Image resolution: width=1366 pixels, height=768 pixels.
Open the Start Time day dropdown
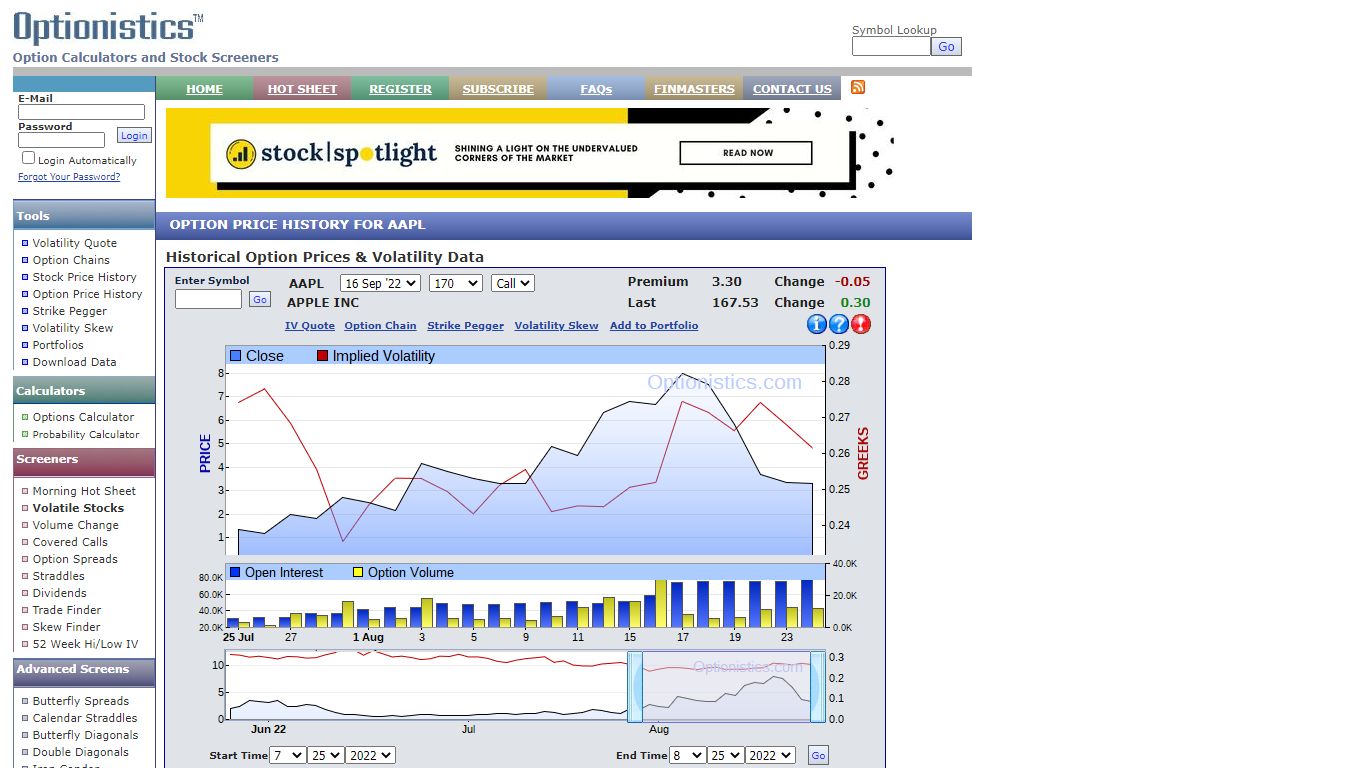[326, 755]
